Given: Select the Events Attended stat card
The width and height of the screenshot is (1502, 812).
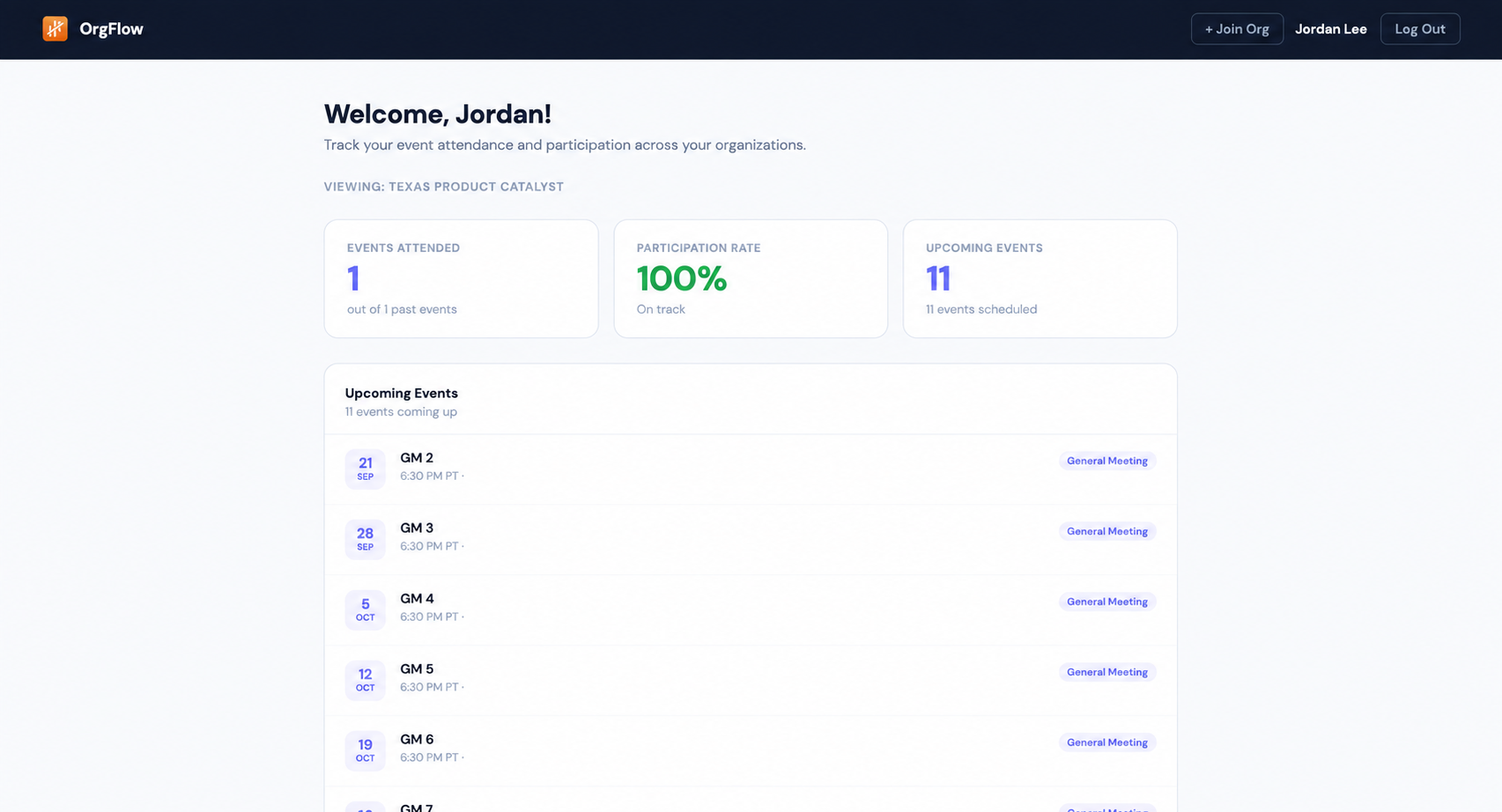Looking at the screenshot, I should [x=461, y=278].
